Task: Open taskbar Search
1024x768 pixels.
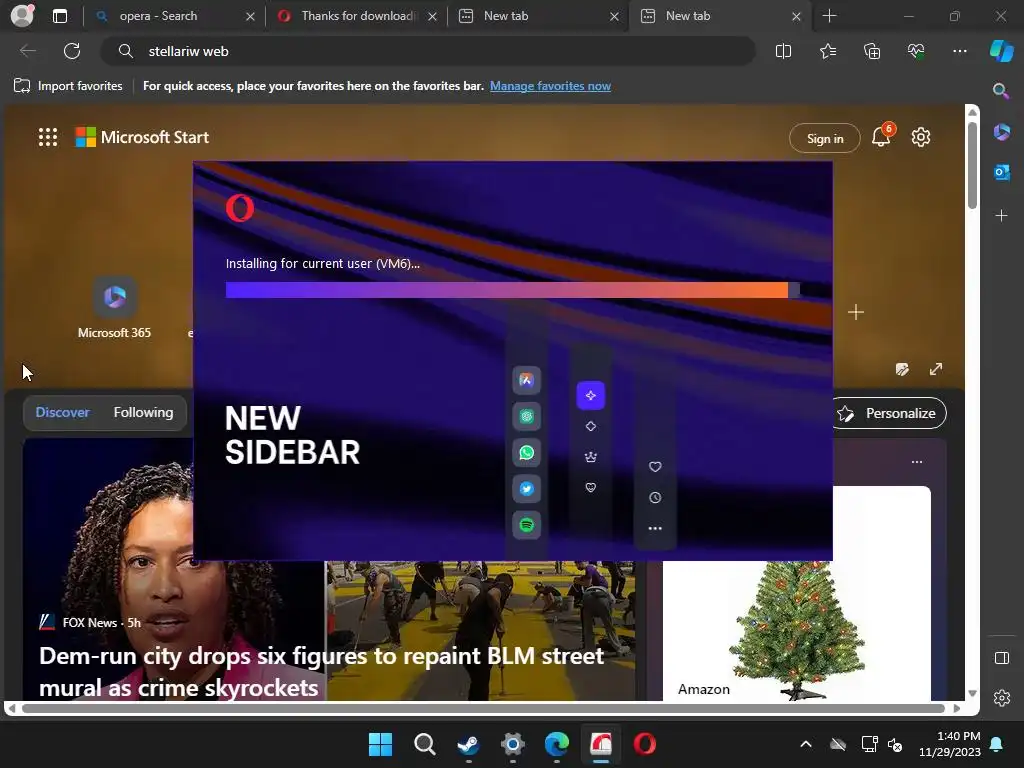Action: tap(424, 744)
